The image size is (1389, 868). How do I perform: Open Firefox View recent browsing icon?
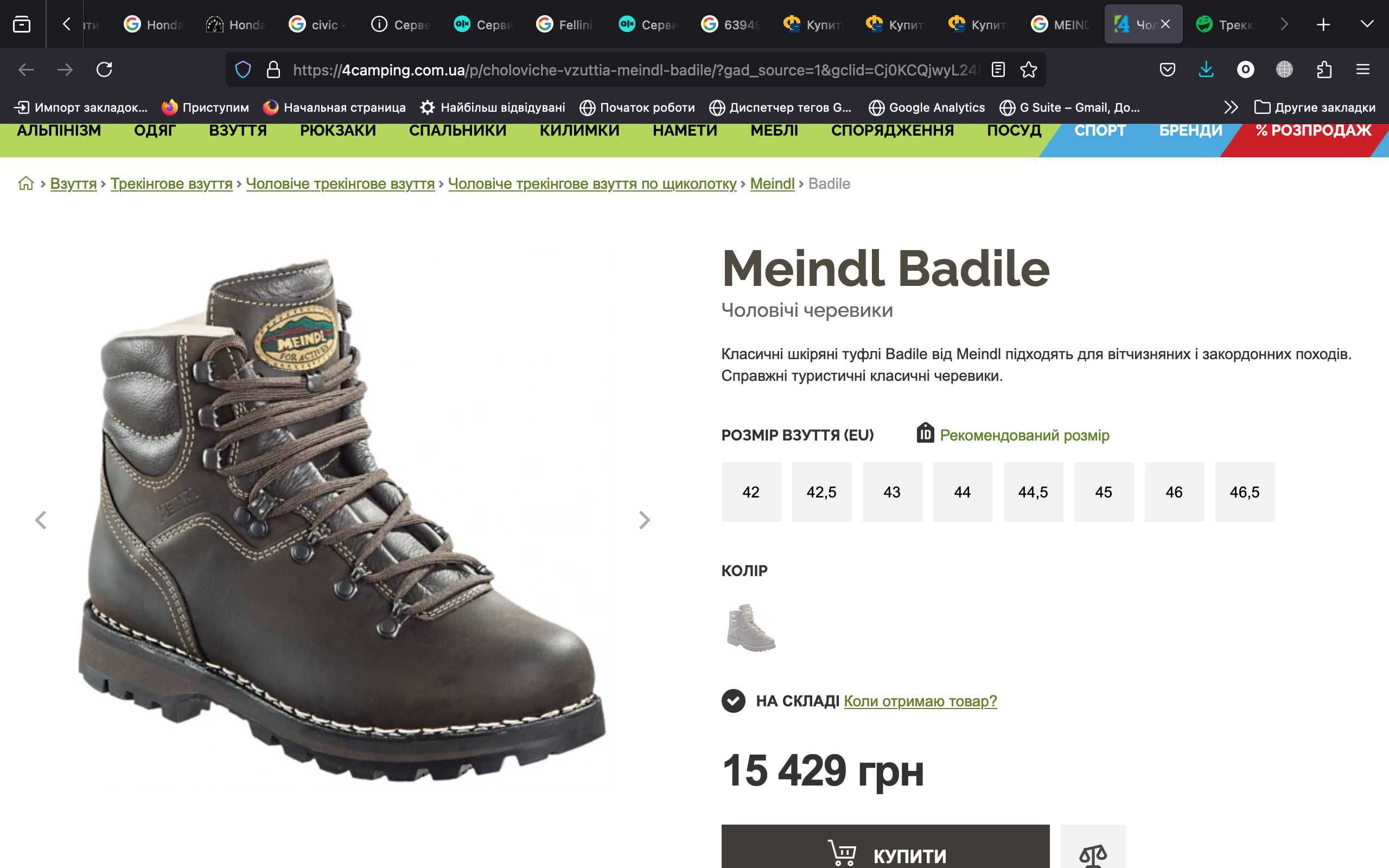click(22, 24)
